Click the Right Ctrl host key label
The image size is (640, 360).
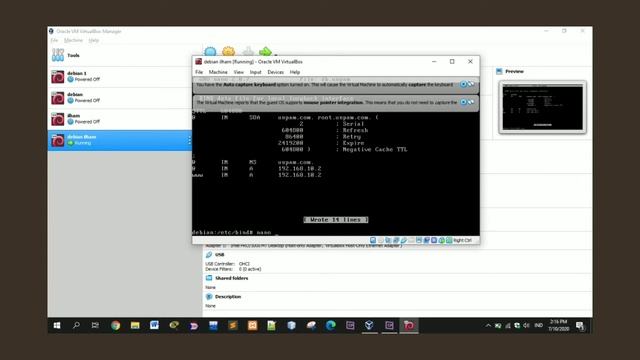462,240
